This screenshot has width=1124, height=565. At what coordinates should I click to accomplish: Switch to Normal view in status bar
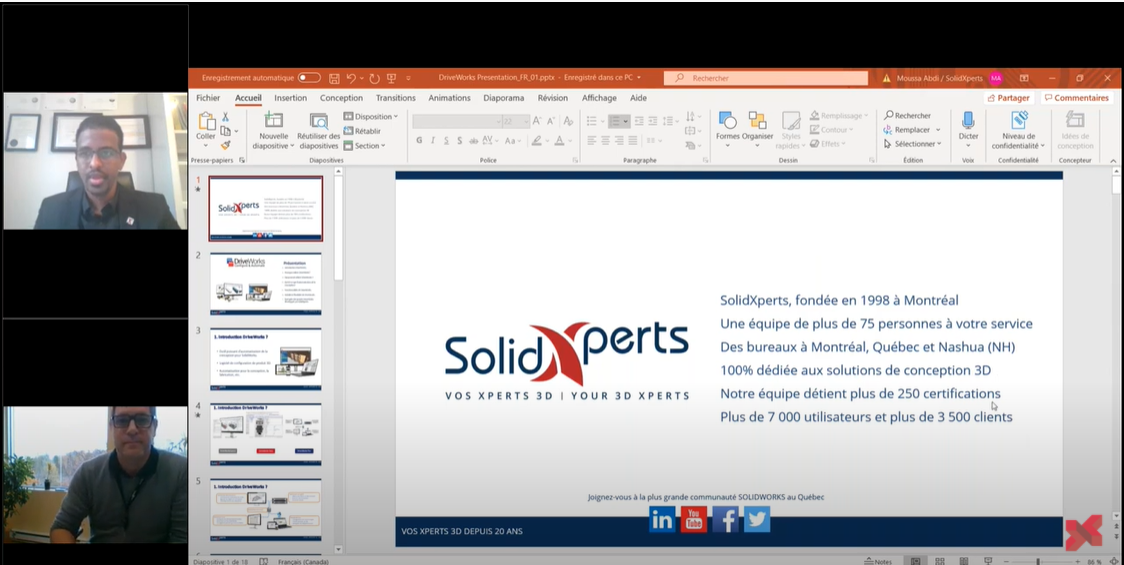[915, 561]
